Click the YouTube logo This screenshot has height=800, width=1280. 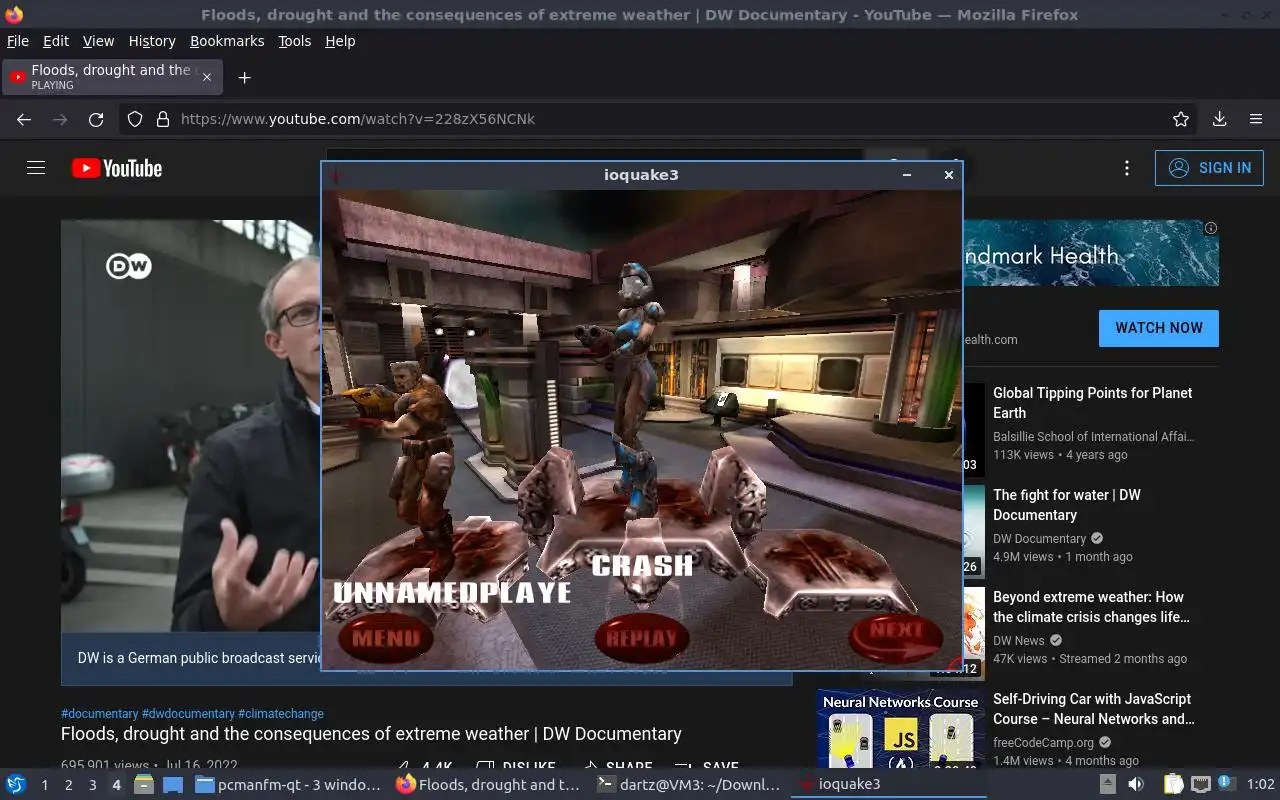coord(117,168)
